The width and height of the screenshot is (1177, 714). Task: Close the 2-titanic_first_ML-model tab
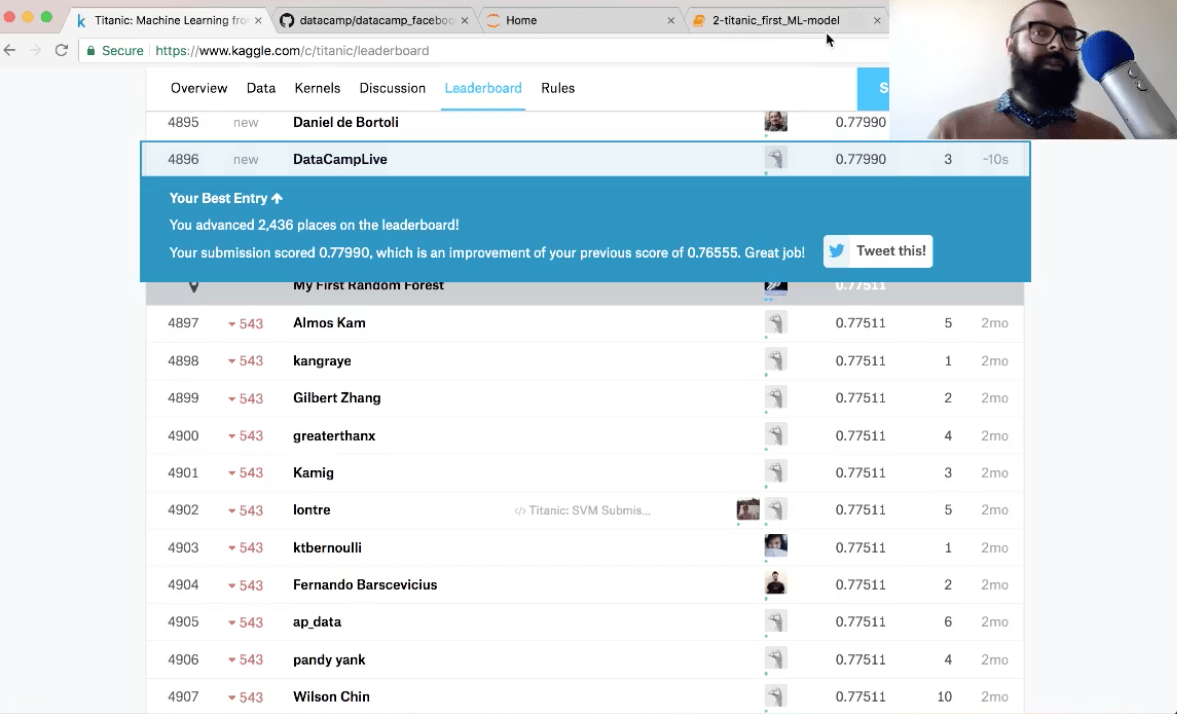click(877, 21)
